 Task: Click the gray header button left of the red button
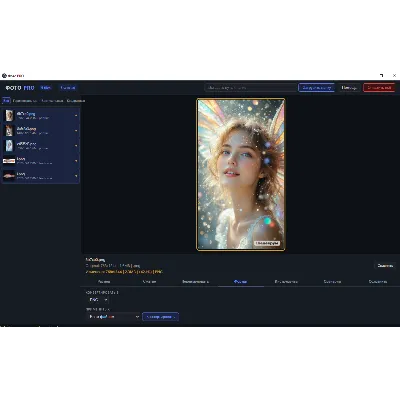pyautogui.click(x=349, y=88)
